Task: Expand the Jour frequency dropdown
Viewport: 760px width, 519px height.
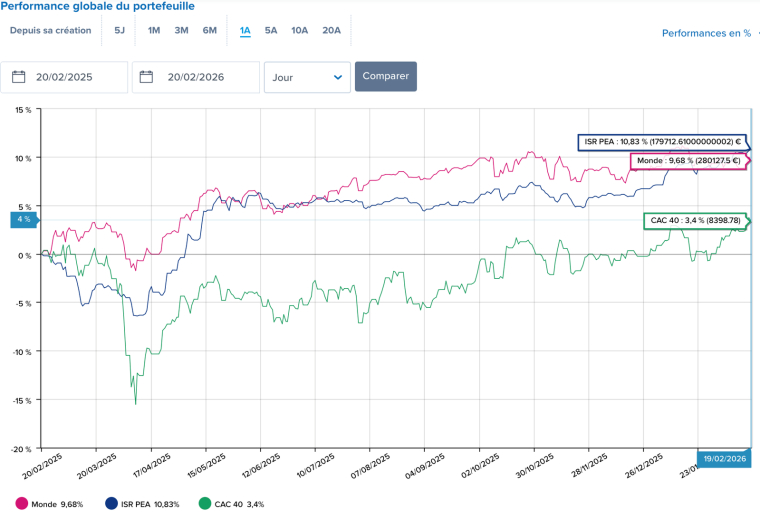Action: (307, 77)
